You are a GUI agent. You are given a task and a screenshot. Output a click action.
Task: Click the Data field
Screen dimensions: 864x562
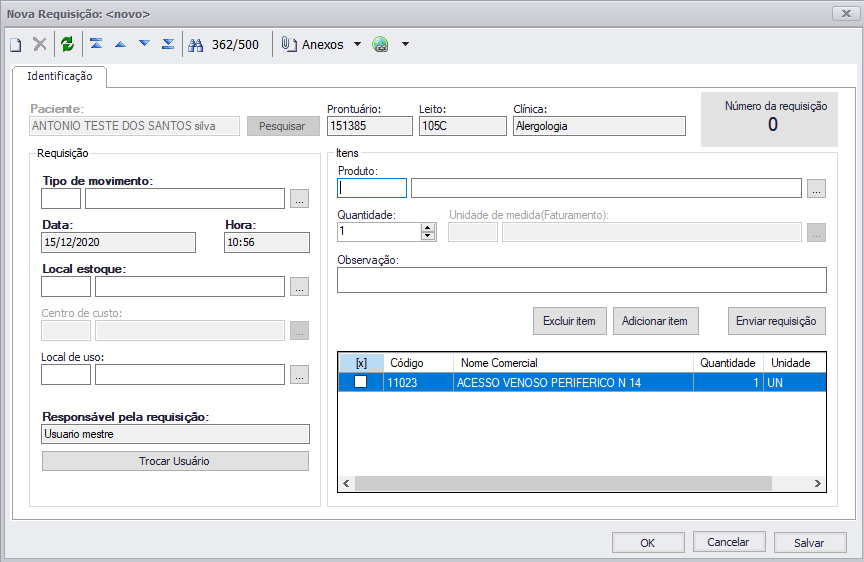(x=118, y=242)
